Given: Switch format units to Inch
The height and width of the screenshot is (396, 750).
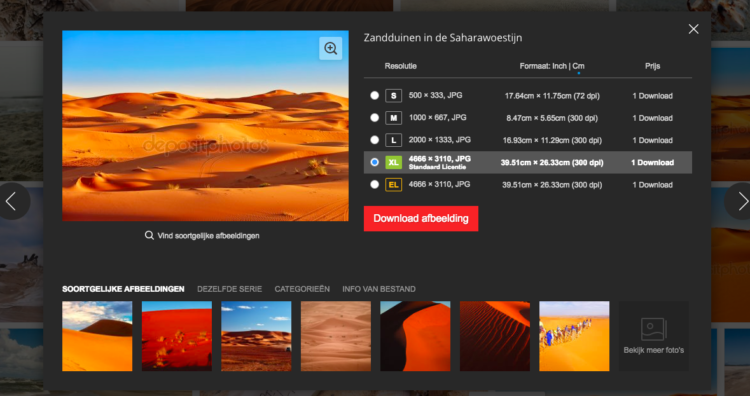Looking at the screenshot, I should [x=559, y=66].
